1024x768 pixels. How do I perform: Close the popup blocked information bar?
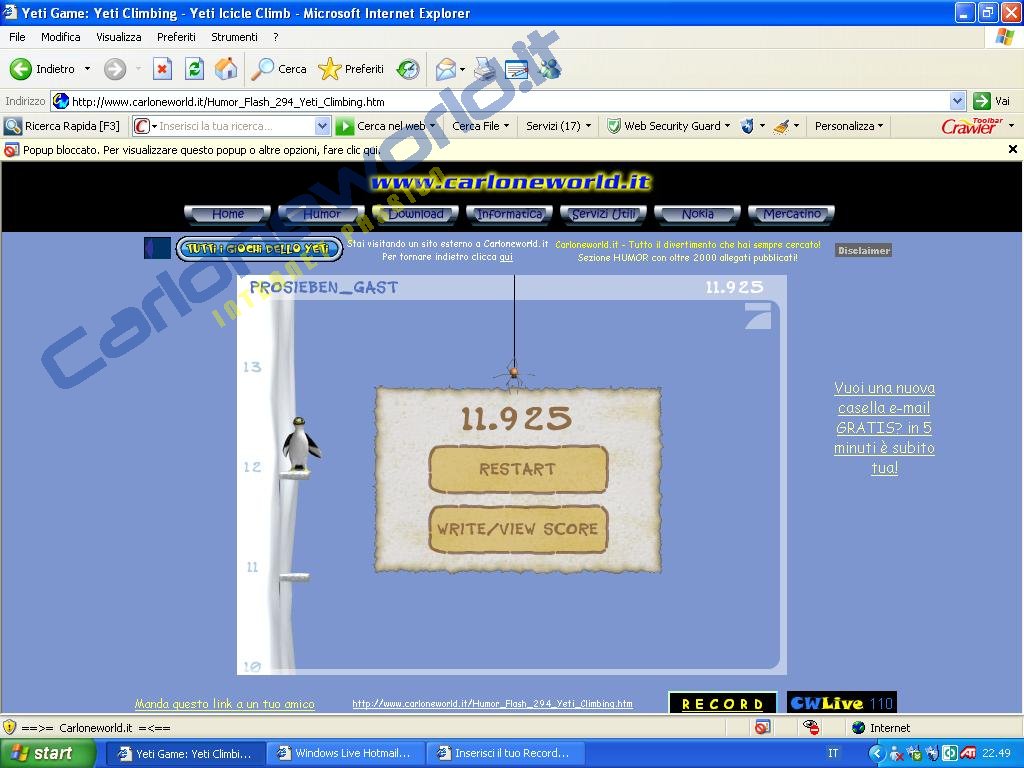coord(1013,150)
